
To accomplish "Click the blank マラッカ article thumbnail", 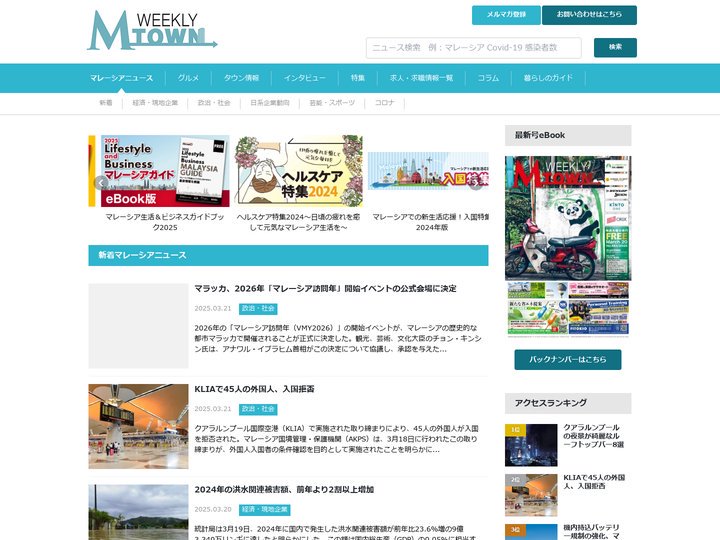I will point(138,326).
